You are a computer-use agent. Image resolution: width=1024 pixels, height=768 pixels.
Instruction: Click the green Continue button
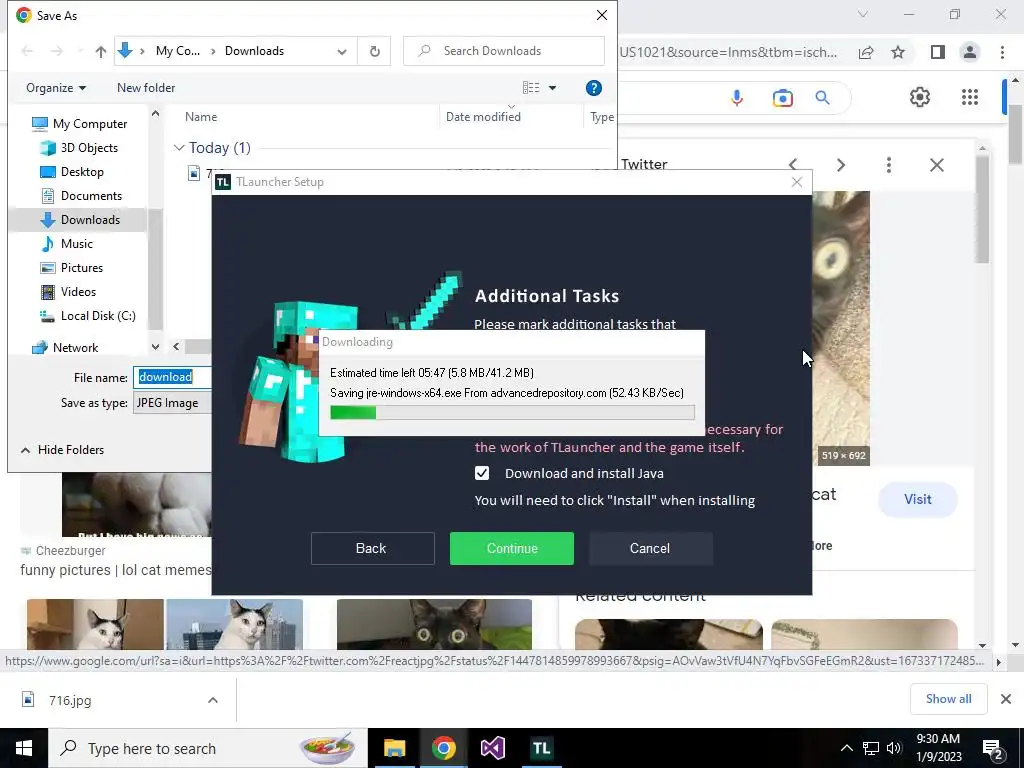coord(512,549)
